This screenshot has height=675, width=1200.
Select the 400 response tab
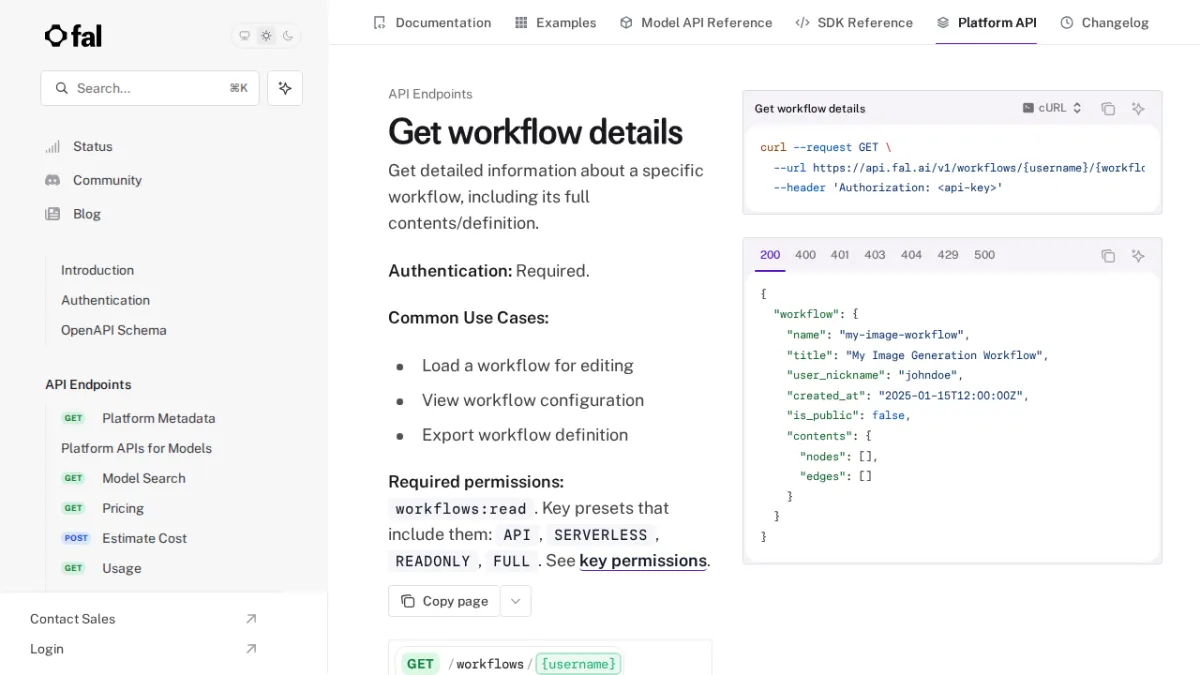tap(805, 255)
